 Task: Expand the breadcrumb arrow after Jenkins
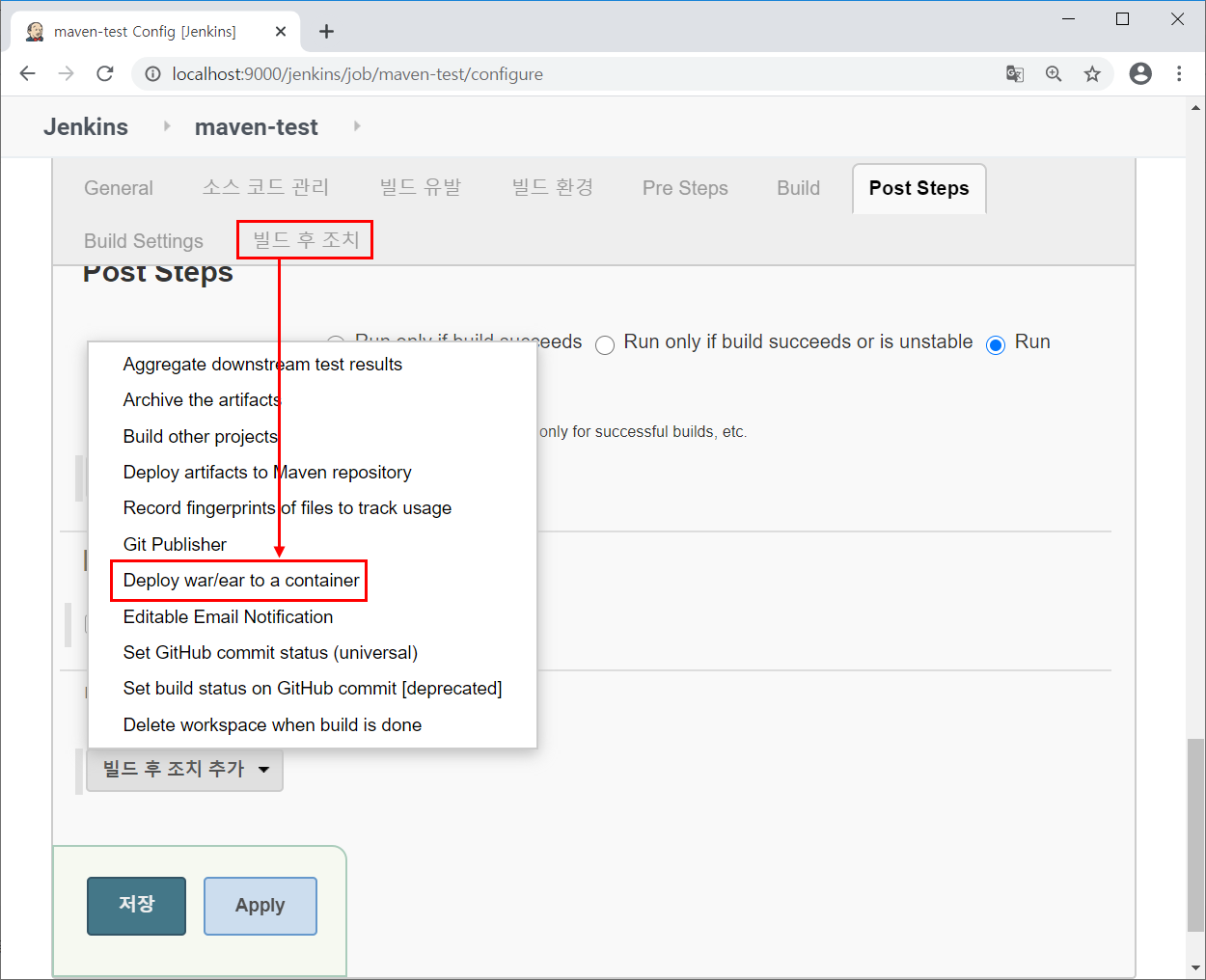coord(167,126)
